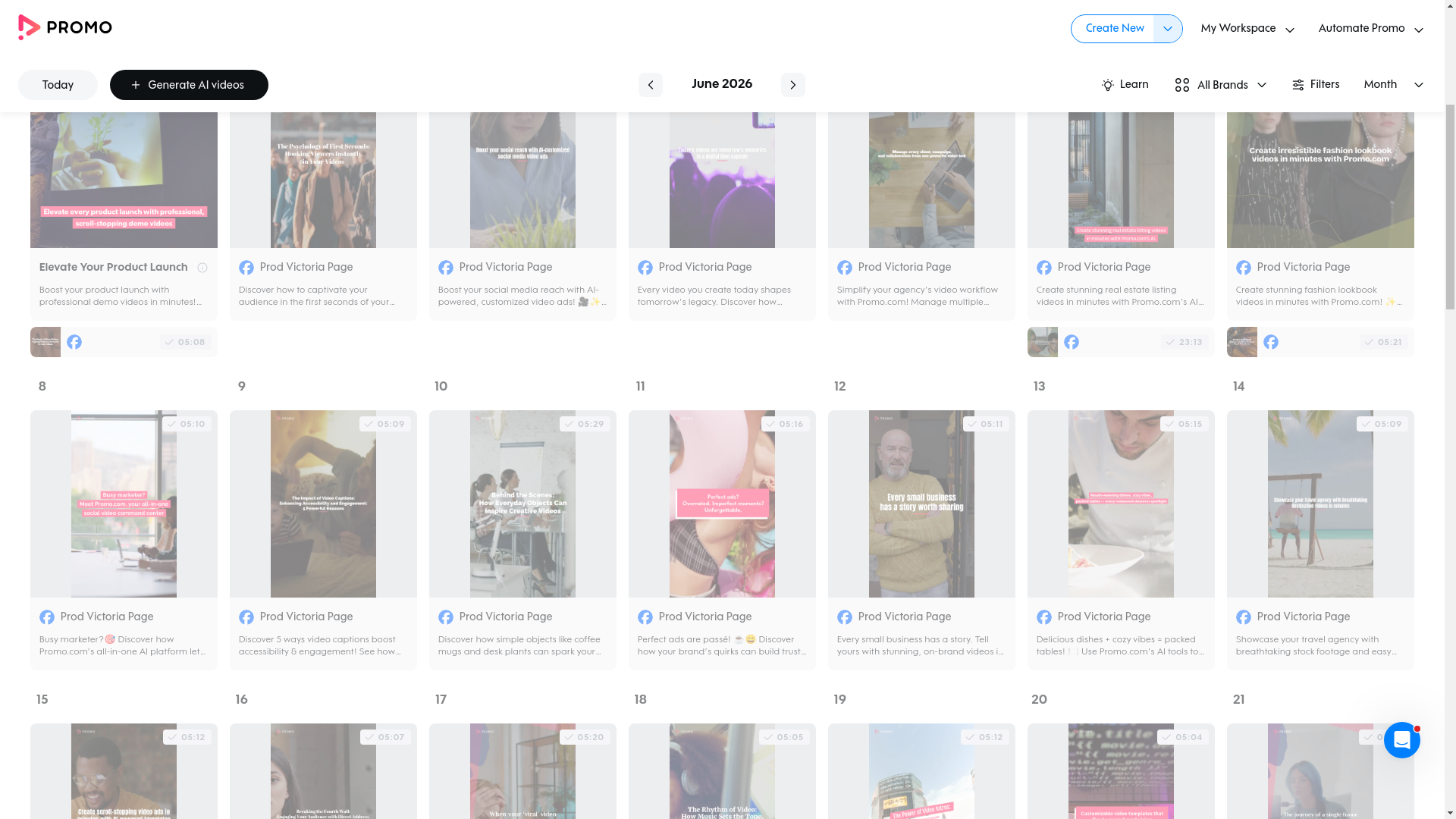Click the 05:04 badge on day 20

pyautogui.click(x=1183, y=737)
